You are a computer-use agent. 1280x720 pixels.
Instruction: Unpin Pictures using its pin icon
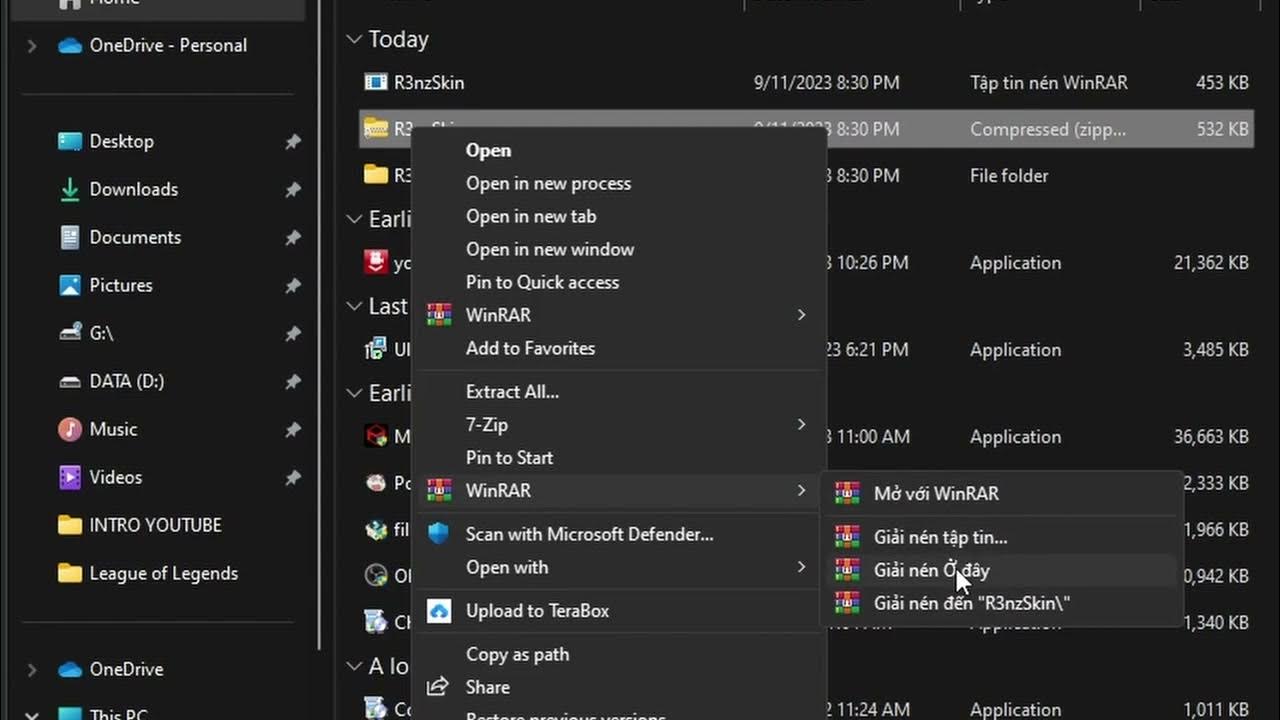coord(293,286)
